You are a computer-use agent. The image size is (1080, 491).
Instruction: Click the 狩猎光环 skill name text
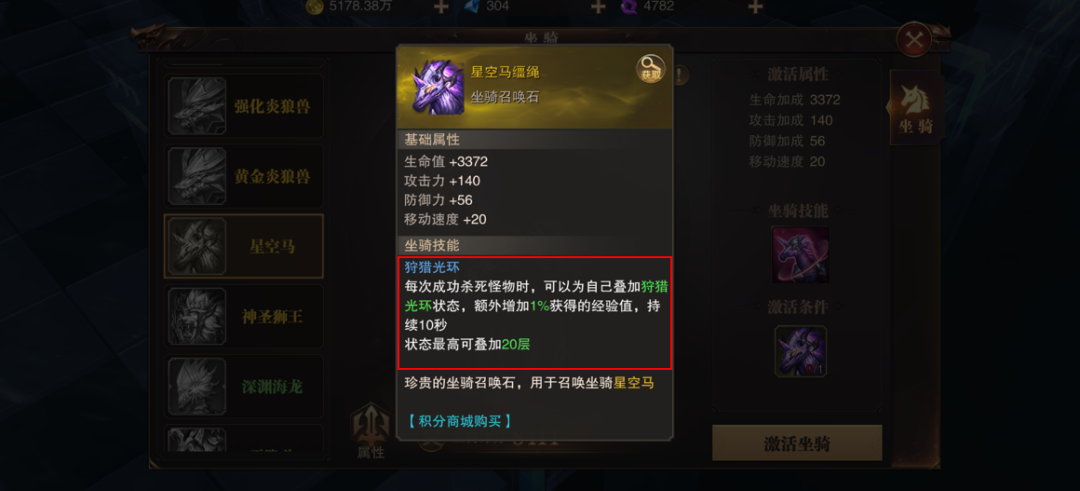[x=432, y=267]
